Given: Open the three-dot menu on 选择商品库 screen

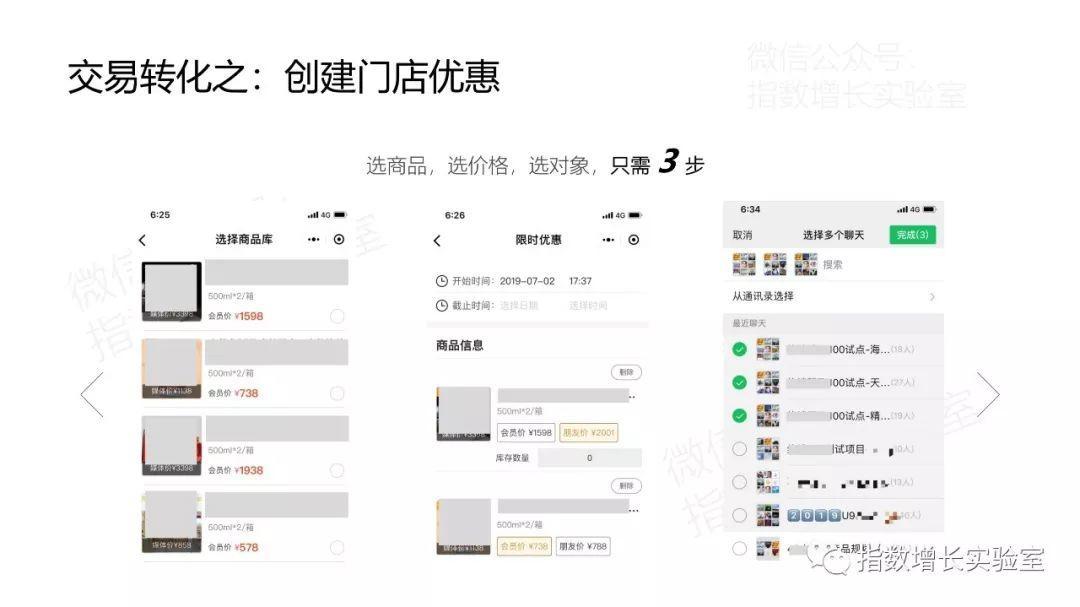Looking at the screenshot, I should point(314,240).
